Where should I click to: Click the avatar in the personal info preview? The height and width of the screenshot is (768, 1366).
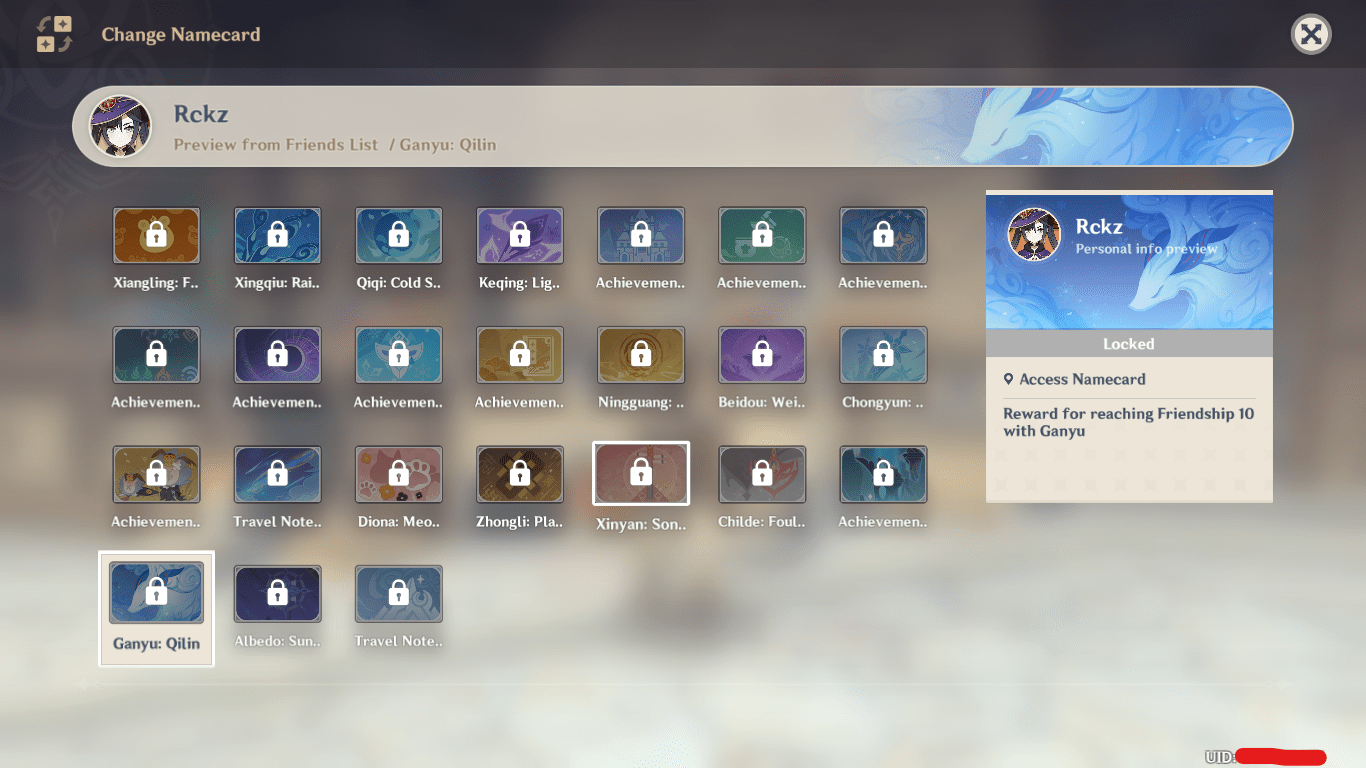click(1034, 235)
